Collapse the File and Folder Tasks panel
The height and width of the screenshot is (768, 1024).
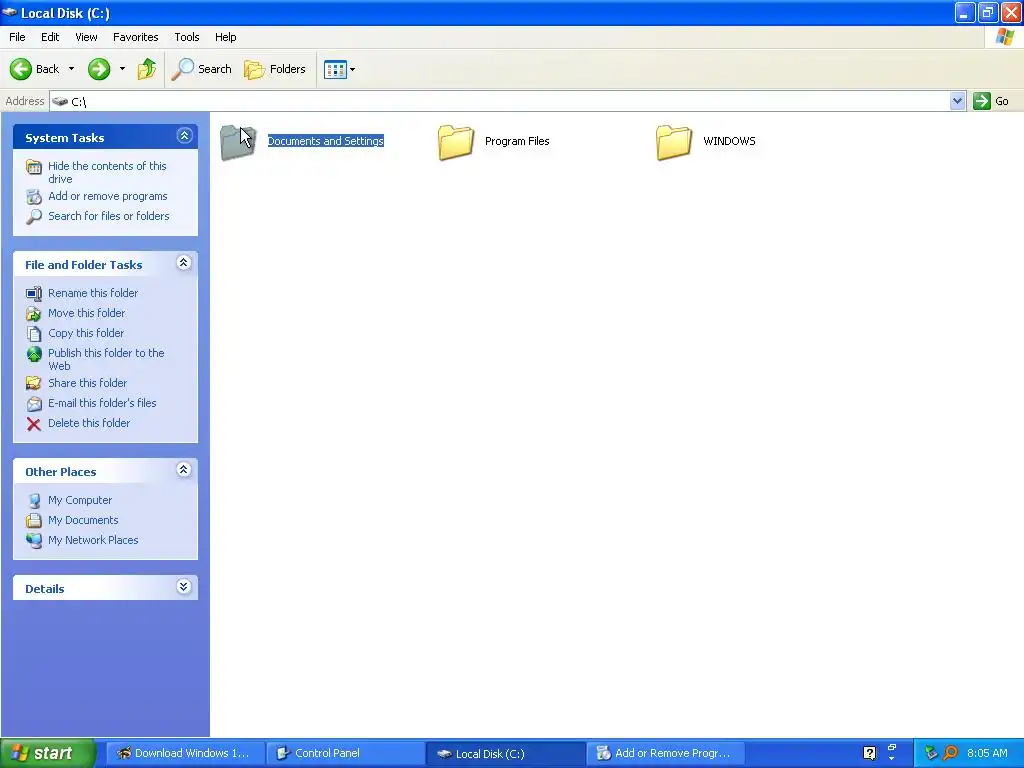[184, 263]
